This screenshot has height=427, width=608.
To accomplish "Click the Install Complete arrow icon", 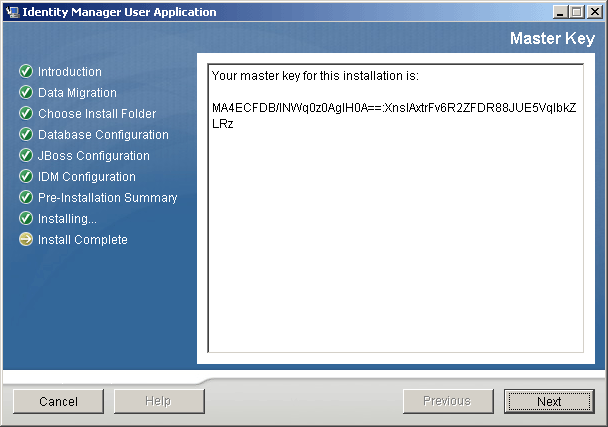I will click(x=26, y=239).
